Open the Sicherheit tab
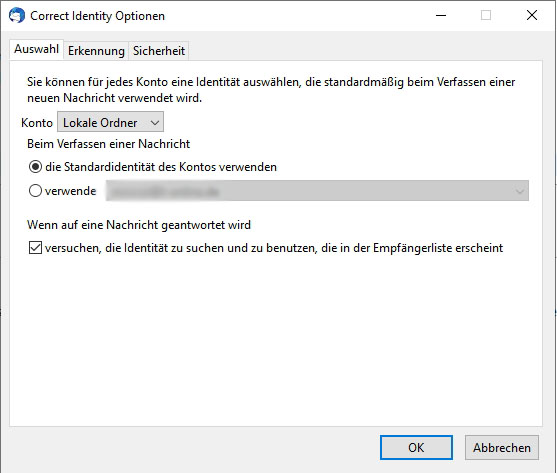The height and width of the screenshot is (473, 557). coord(158,51)
